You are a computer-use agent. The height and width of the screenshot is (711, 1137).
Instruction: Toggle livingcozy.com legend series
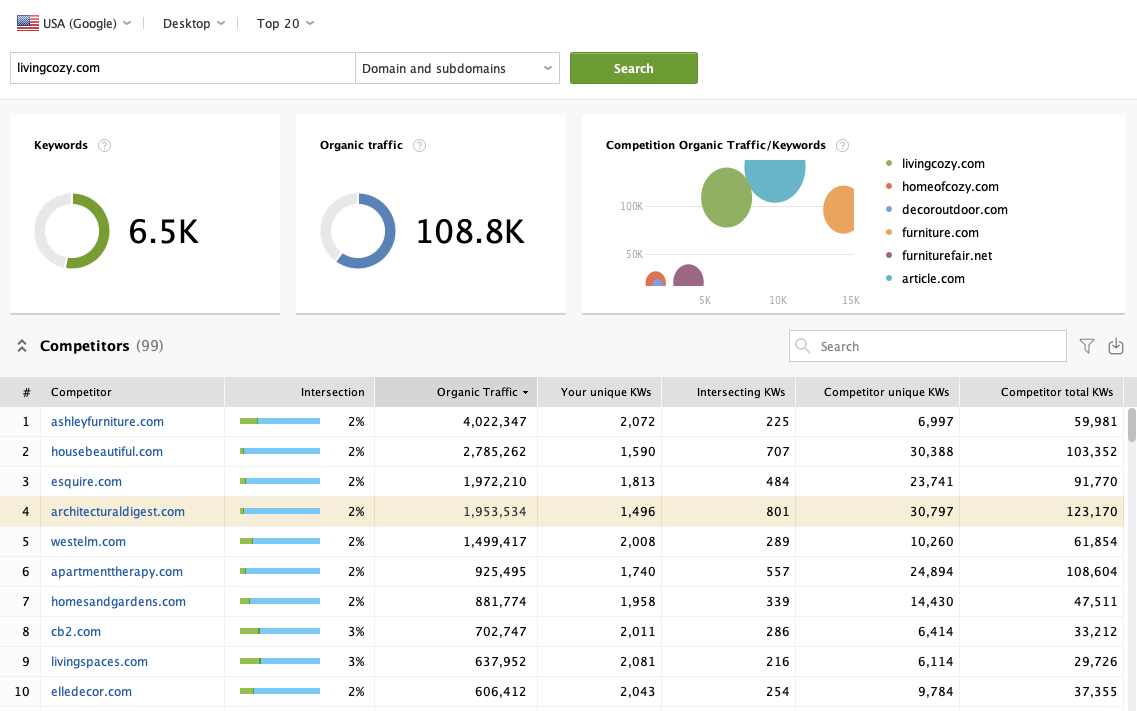tap(942, 164)
